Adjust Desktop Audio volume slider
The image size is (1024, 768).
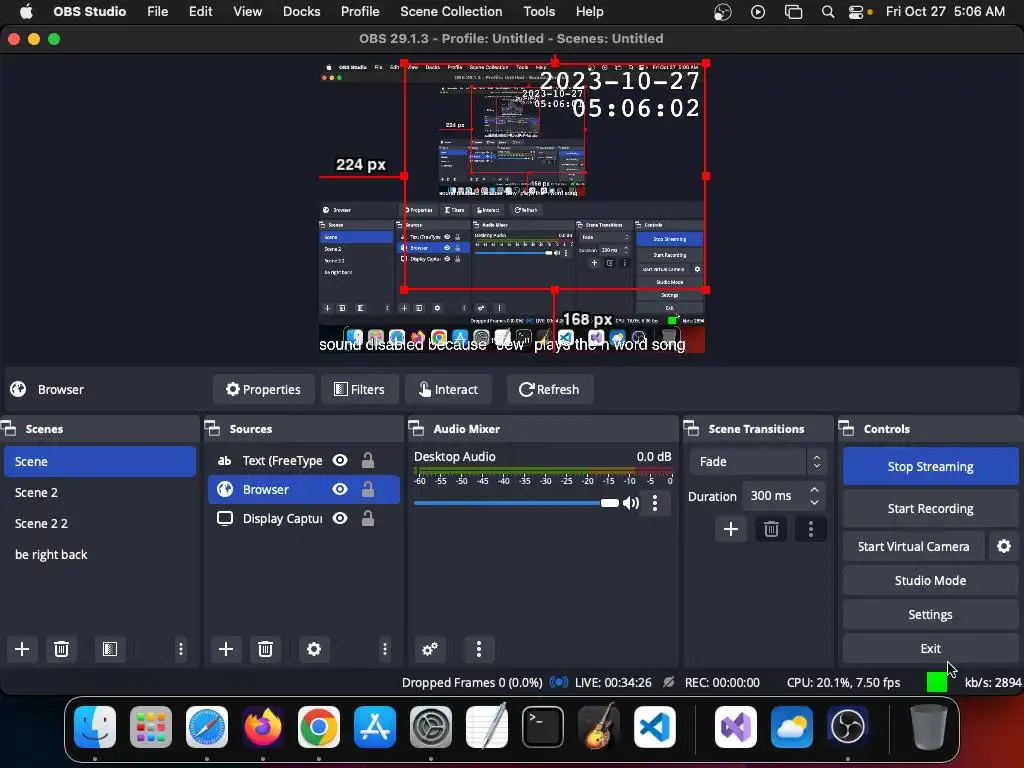[516, 503]
